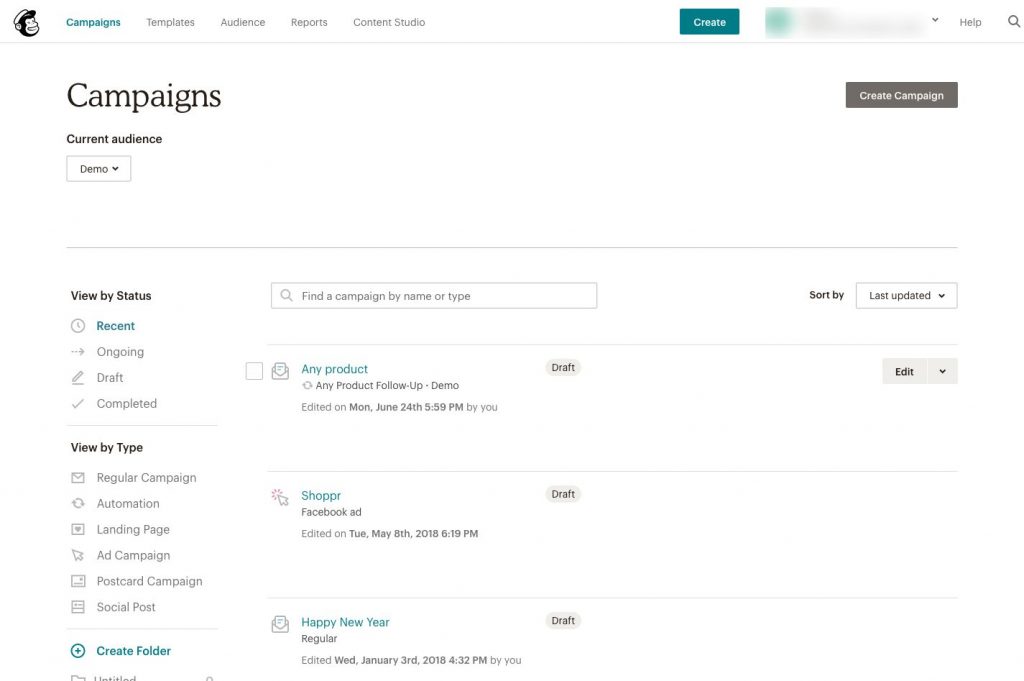Click the 'Any Product Follow-Up · Demo' subtitle

[x=387, y=386]
